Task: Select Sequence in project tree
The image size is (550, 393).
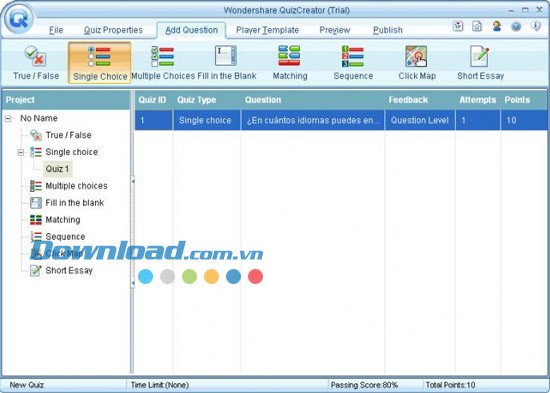Action: 65,237
